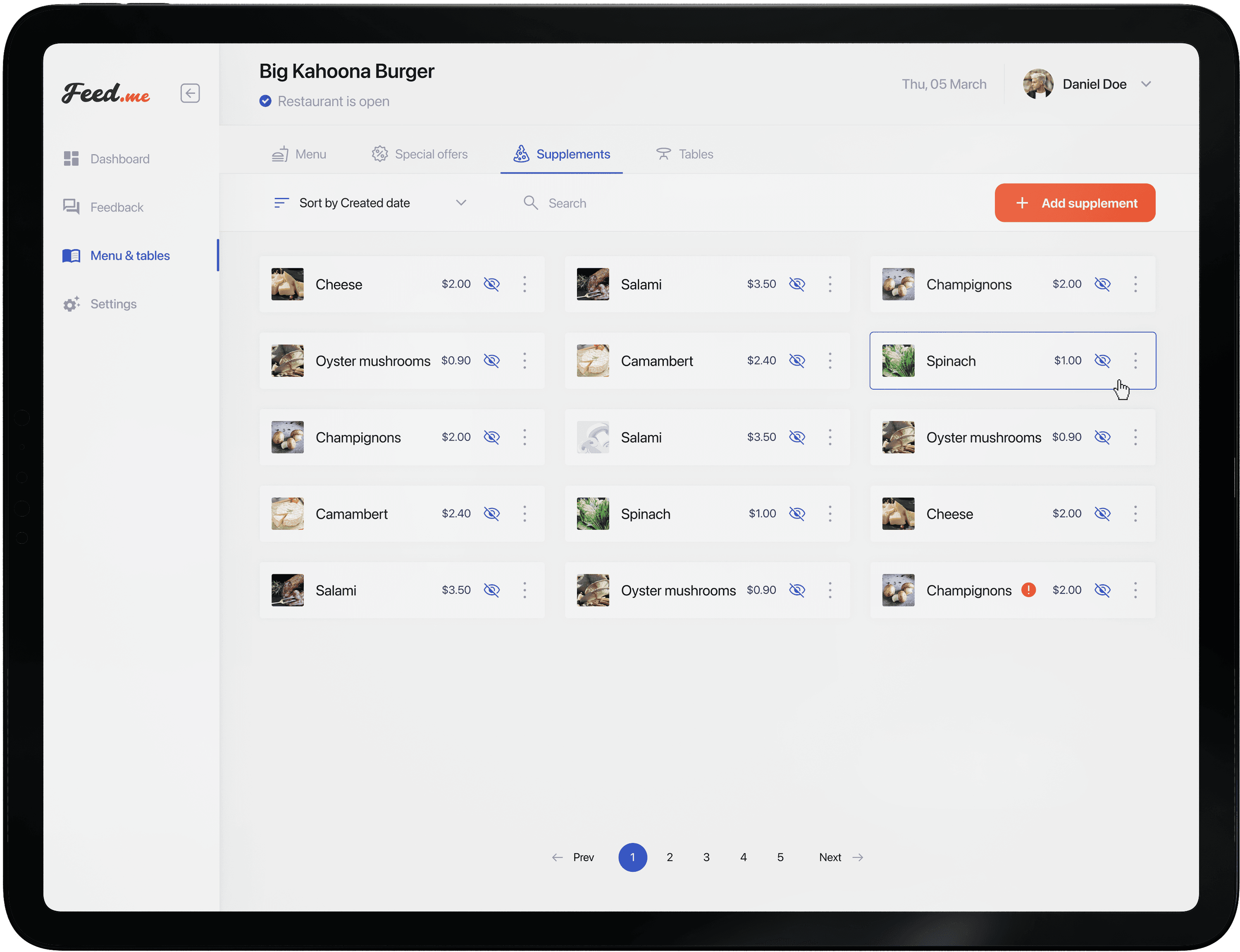Screen dimensions: 1240x952
Task: Open kebab menu on top-row Cheese card
Action: [x=524, y=284]
